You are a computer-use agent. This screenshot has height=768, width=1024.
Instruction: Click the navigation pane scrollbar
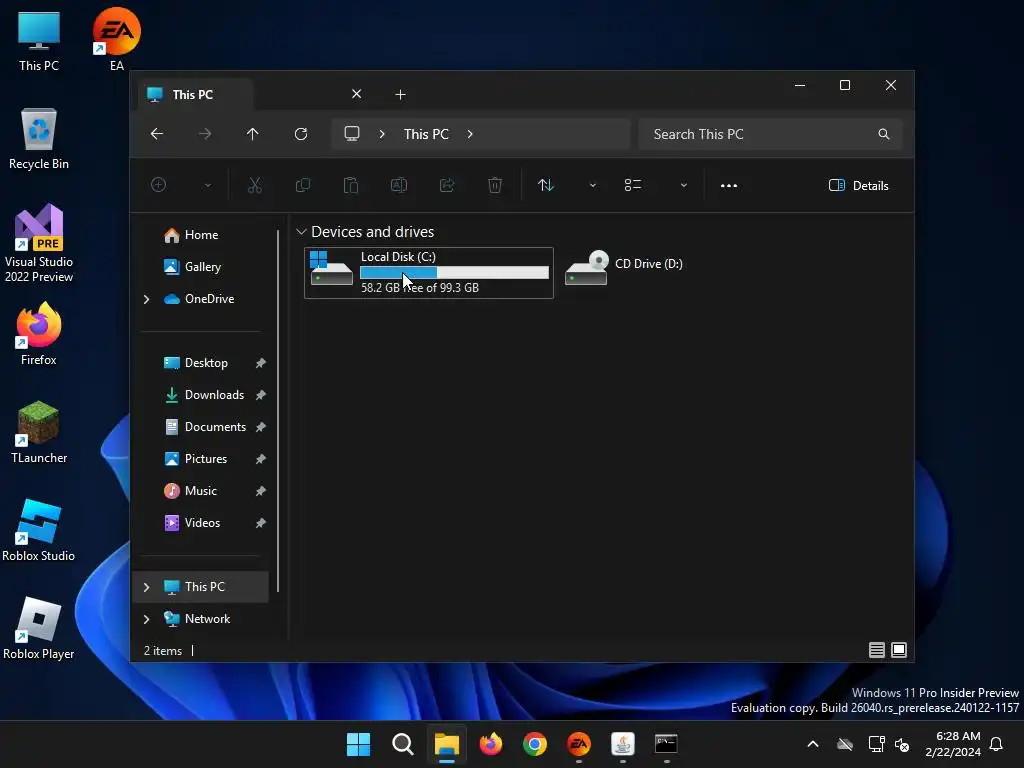278,410
